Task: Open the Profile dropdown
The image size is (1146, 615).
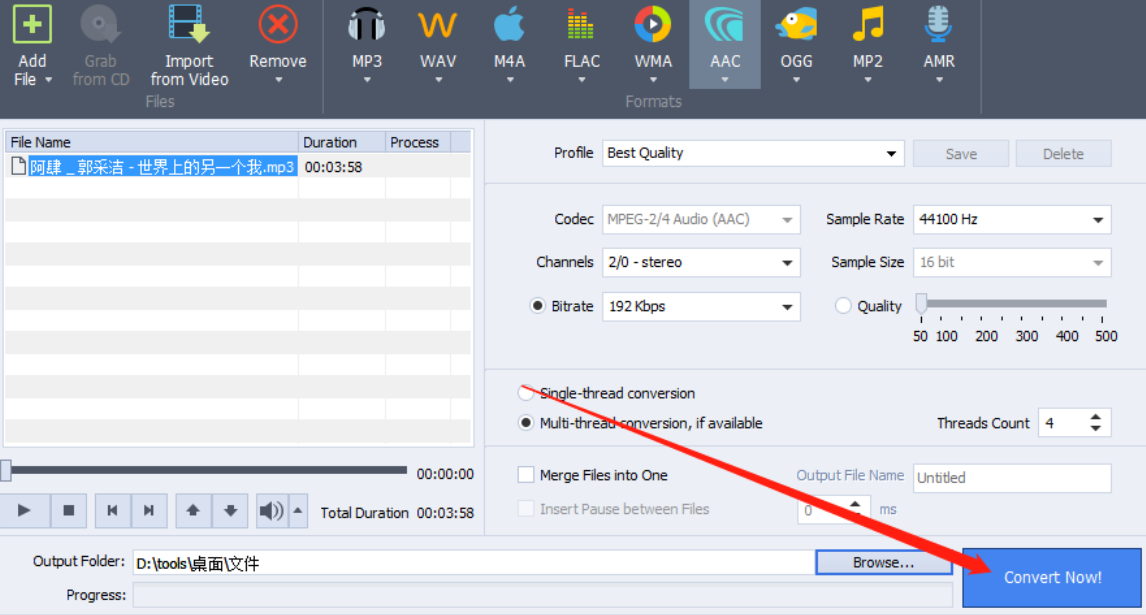Action: pos(892,154)
